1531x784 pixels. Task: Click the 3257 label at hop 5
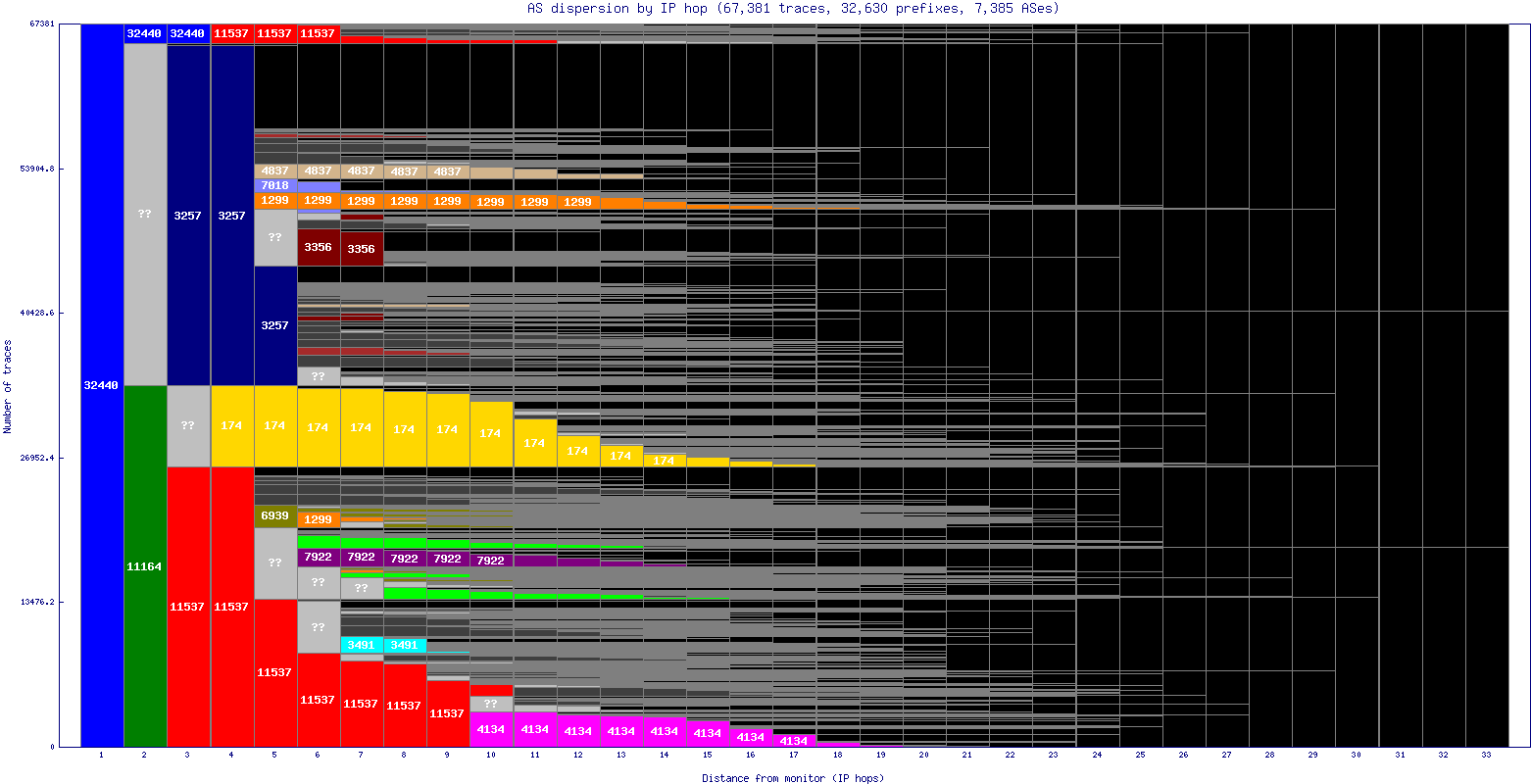tap(275, 325)
